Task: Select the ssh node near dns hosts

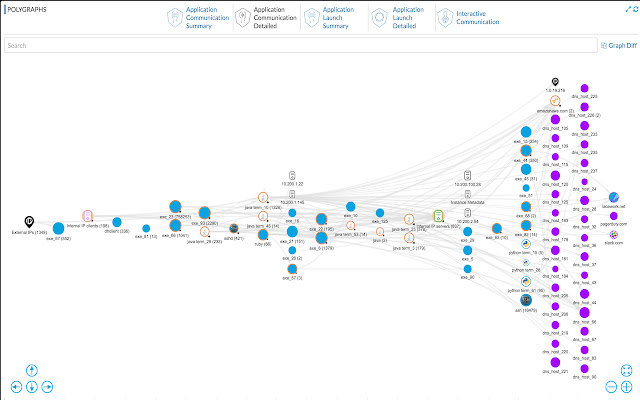Action: point(526,300)
